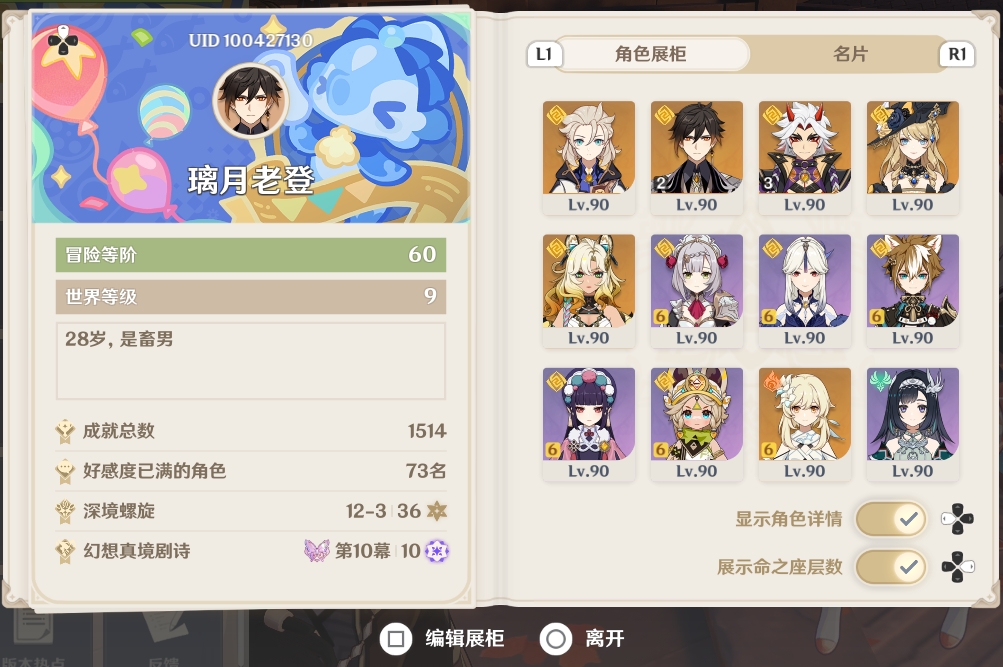Select the red-horned Itto character card
Viewport: 1003px width, 667px height.
805,157
